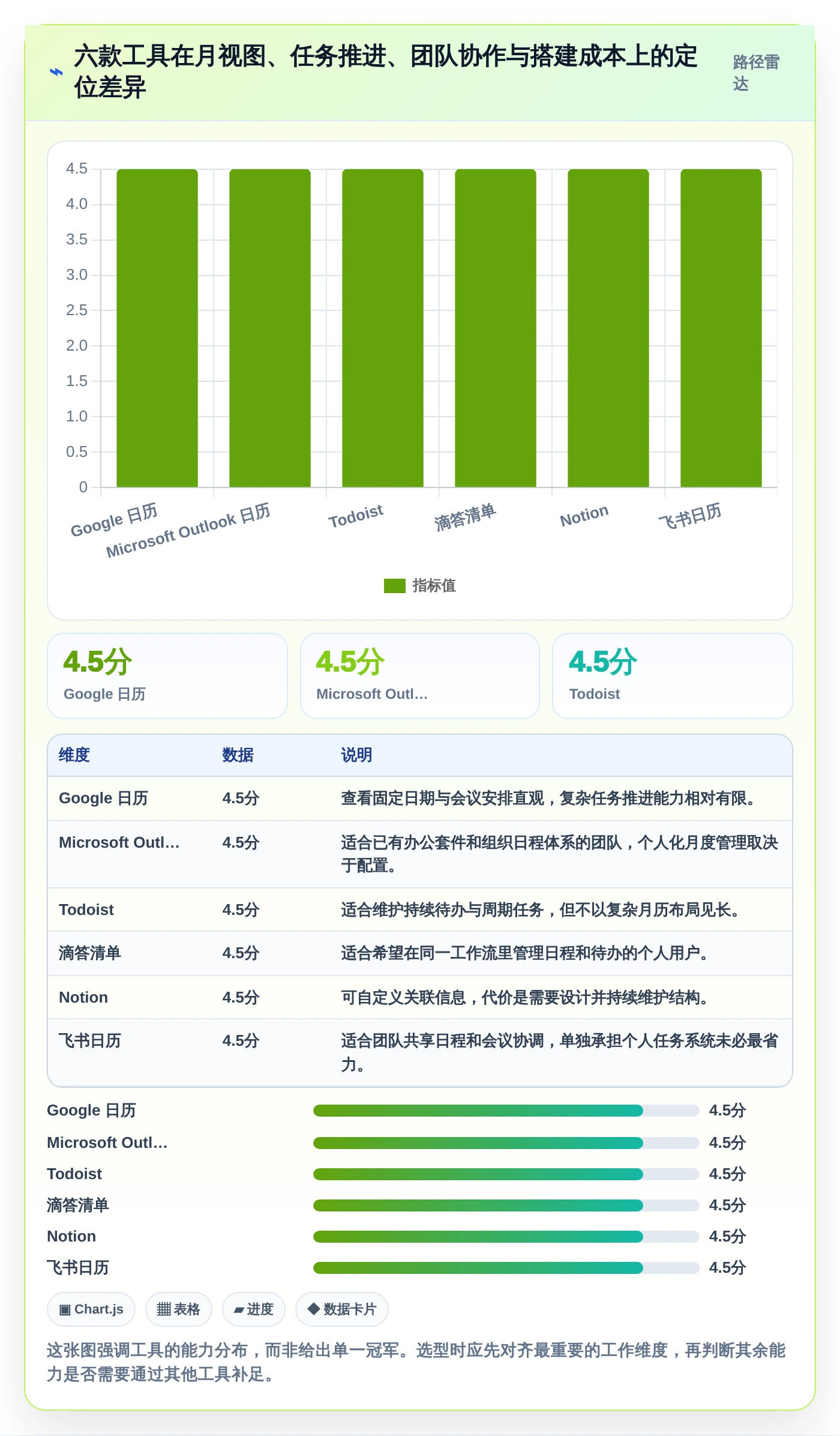Screen dimensions: 840x1436
Task: Click the 飞书日历 progress bar
Action: (x=506, y=1267)
